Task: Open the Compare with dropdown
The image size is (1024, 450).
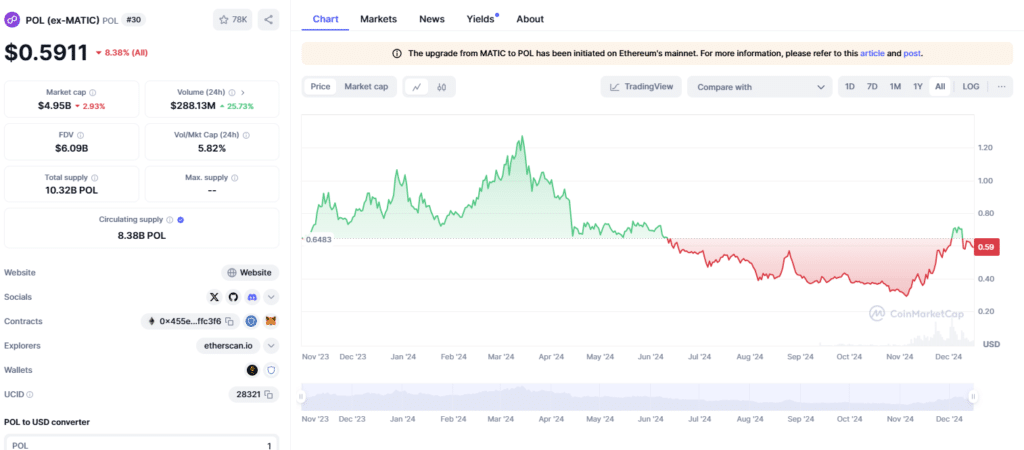Action: coord(760,87)
